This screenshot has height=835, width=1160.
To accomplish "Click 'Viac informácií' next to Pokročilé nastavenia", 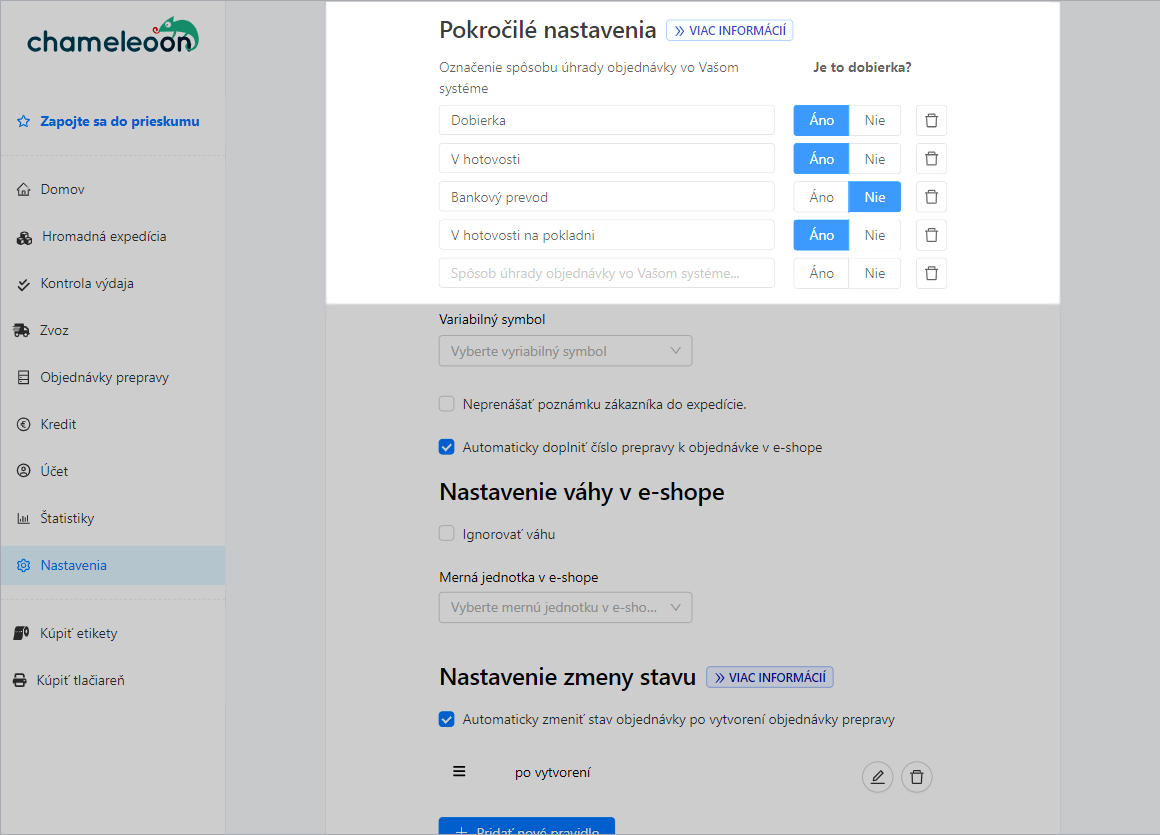I will click(729, 30).
